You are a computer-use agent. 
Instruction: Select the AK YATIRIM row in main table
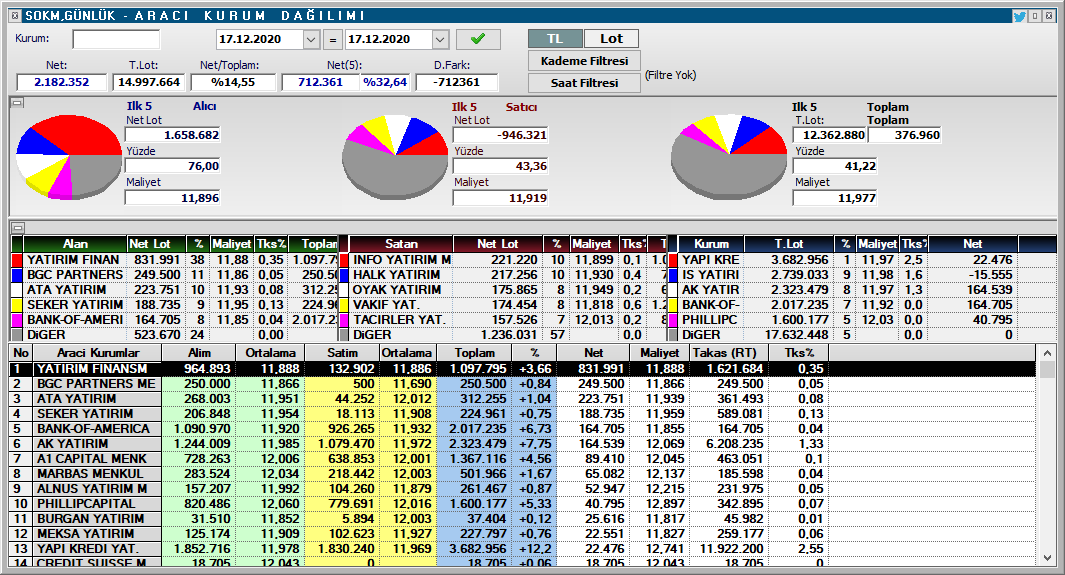click(523, 443)
